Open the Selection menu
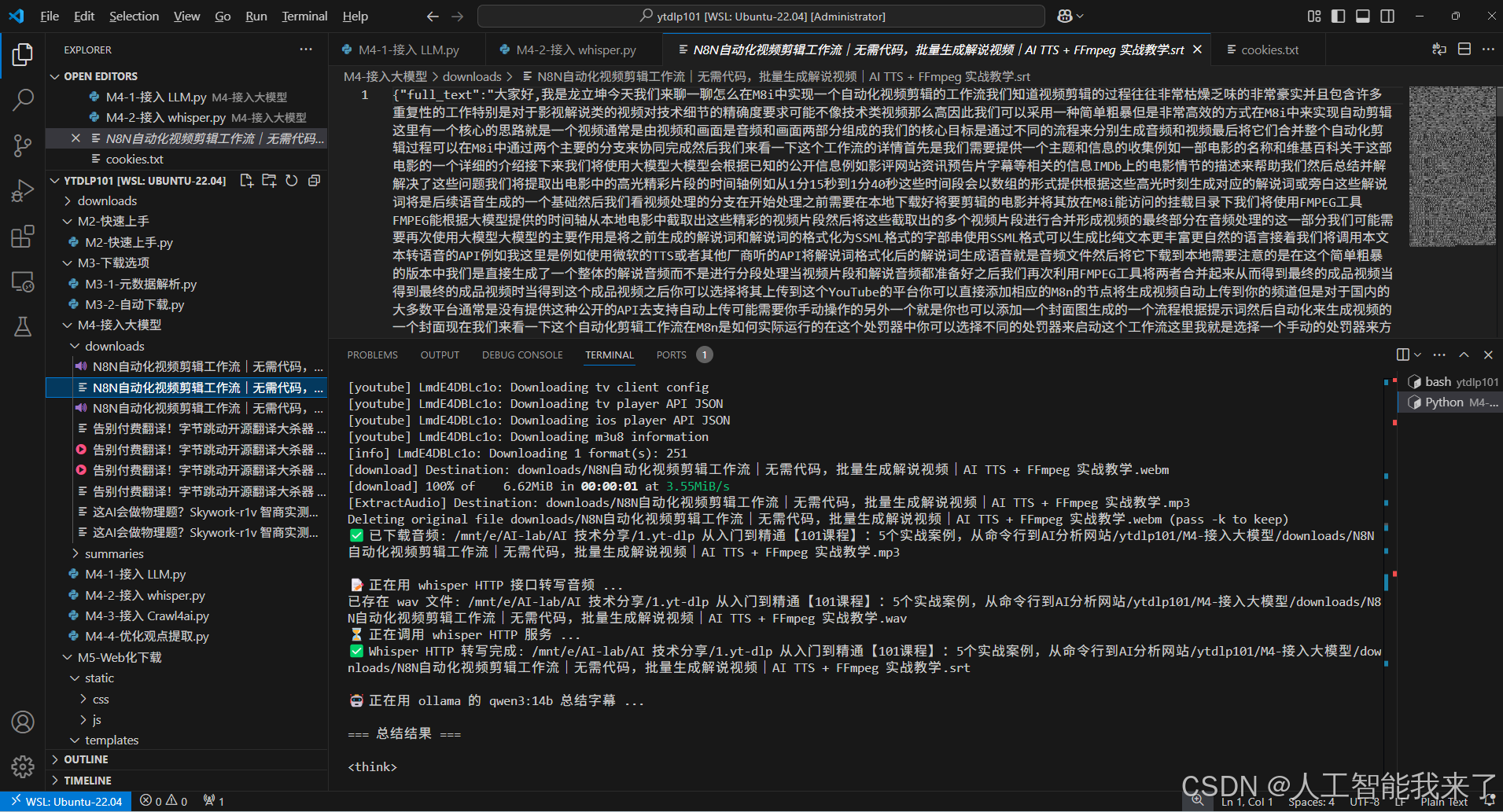The height and width of the screenshot is (812, 1503). click(134, 16)
